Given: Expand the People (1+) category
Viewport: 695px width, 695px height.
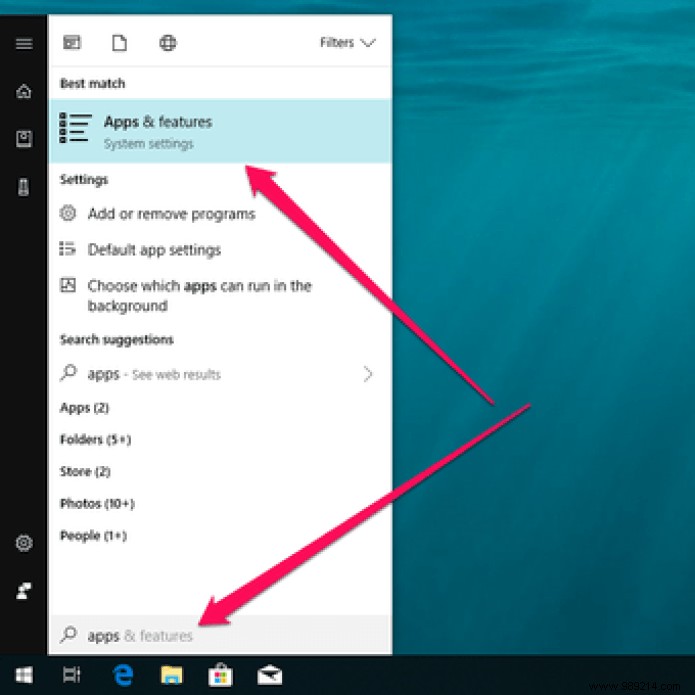Looking at the screenshot, I should [93, 535].
